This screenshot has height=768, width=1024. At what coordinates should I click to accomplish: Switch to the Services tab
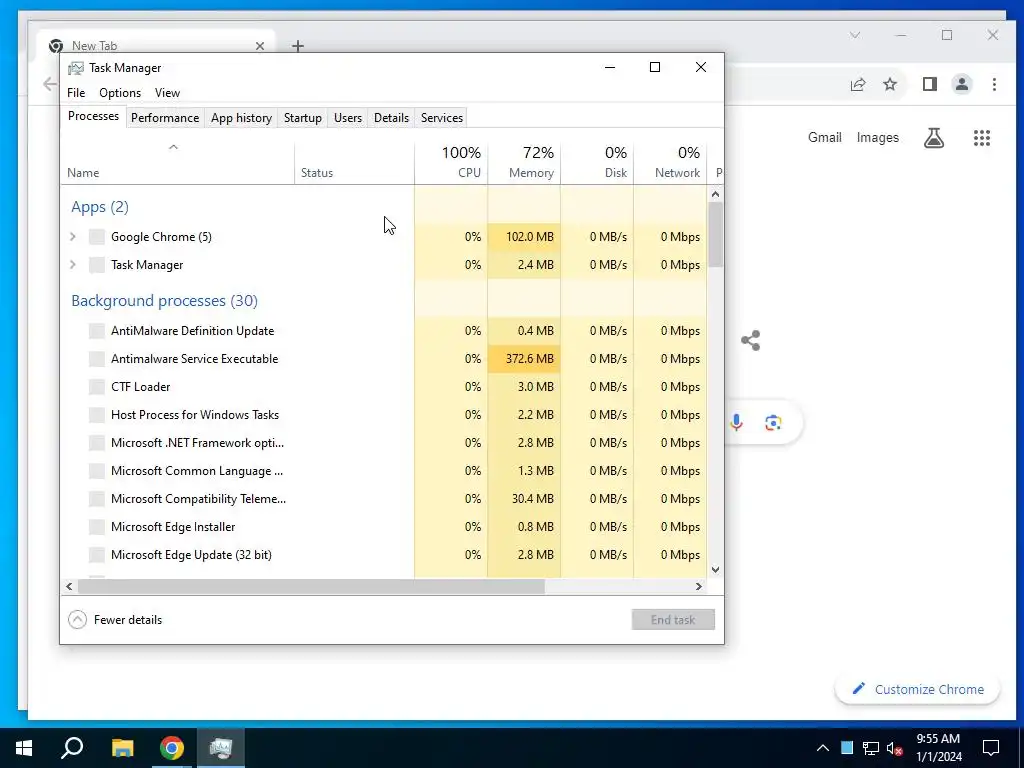(x=441, y=118)
